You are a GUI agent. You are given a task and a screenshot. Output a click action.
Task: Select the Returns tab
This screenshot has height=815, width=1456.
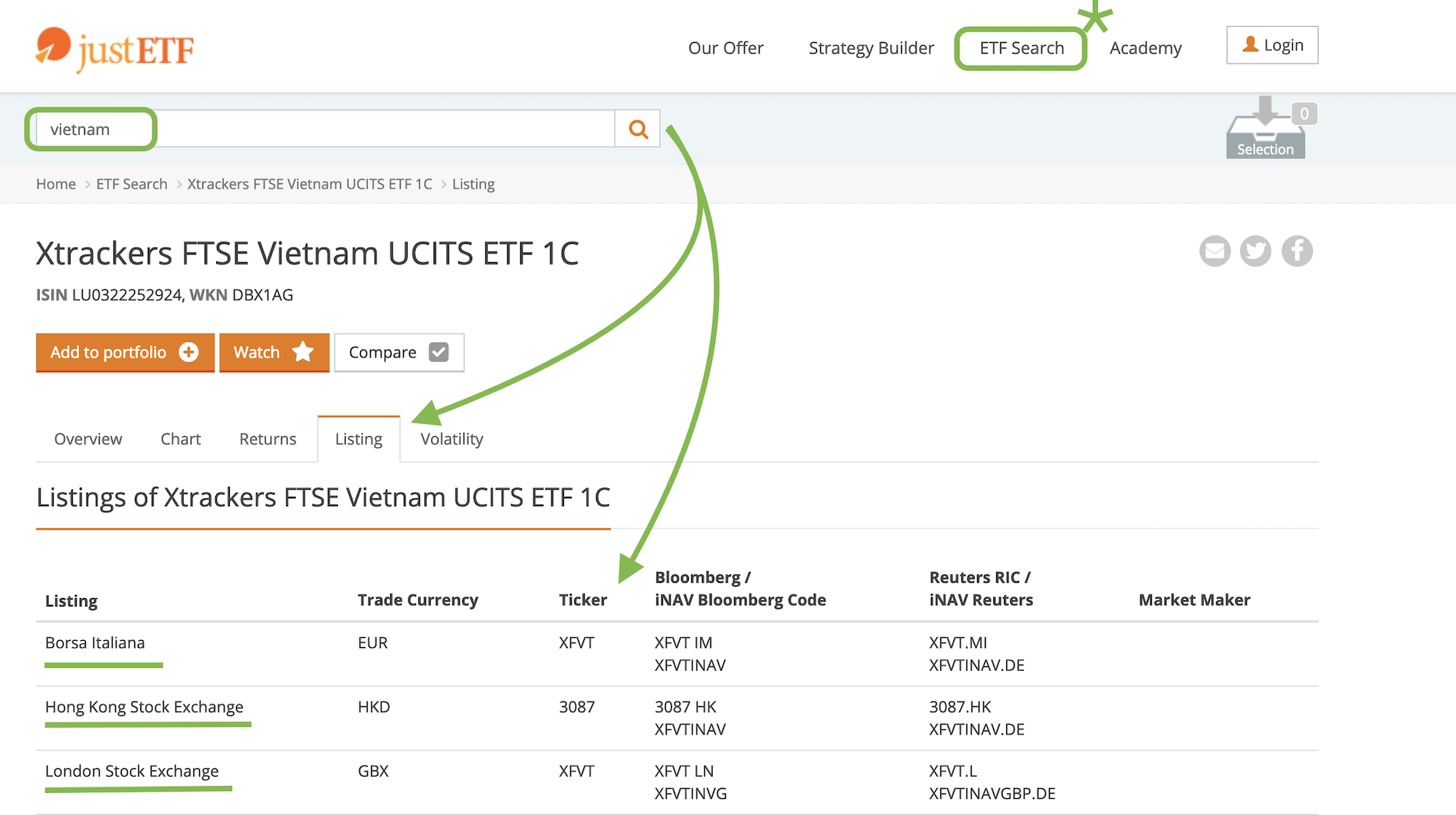[267, 439]
